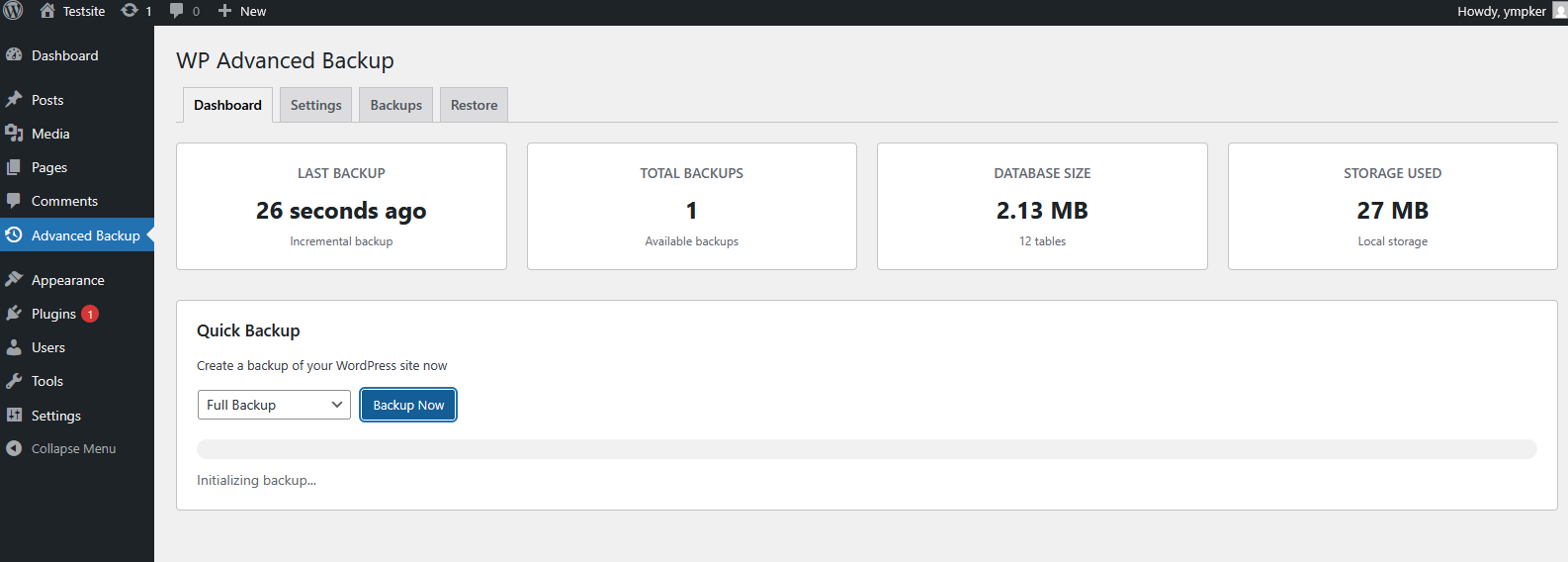
Task: Click the "Local storage" label
Action: point(1393,241)
